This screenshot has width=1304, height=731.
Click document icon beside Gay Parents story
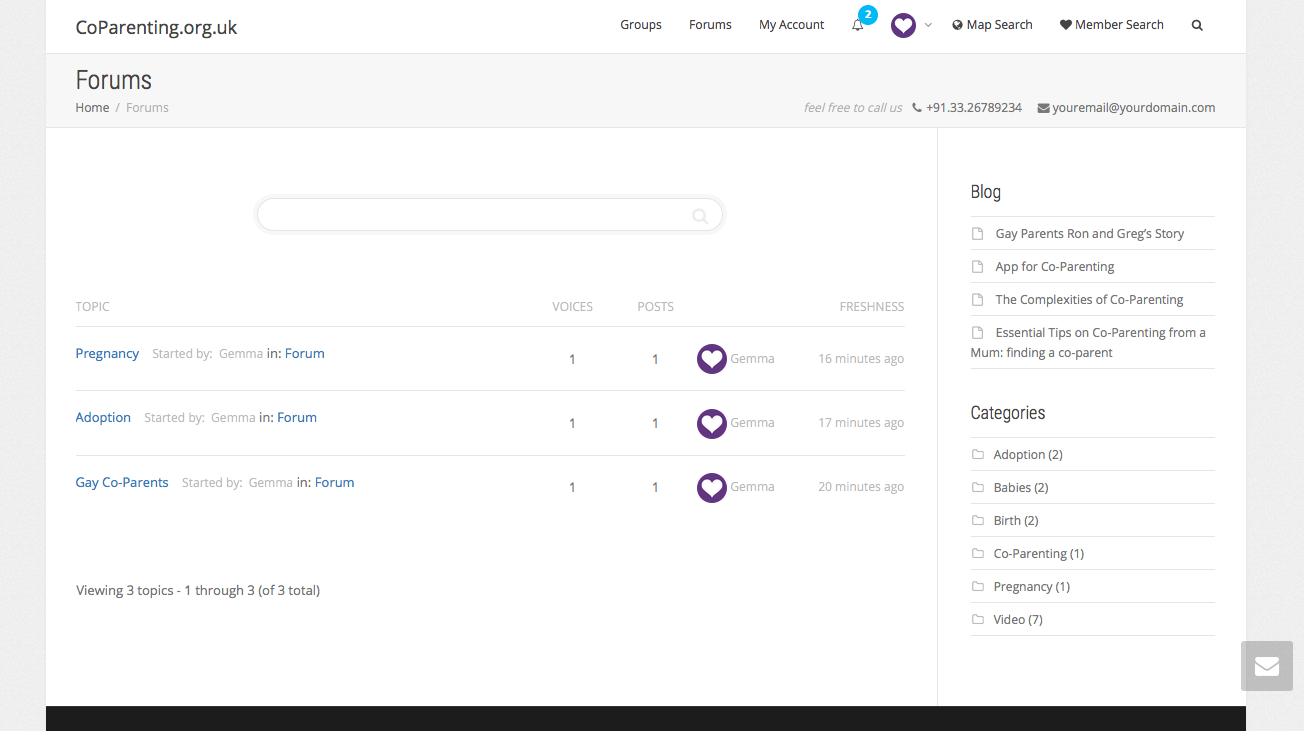coord(978,234)
